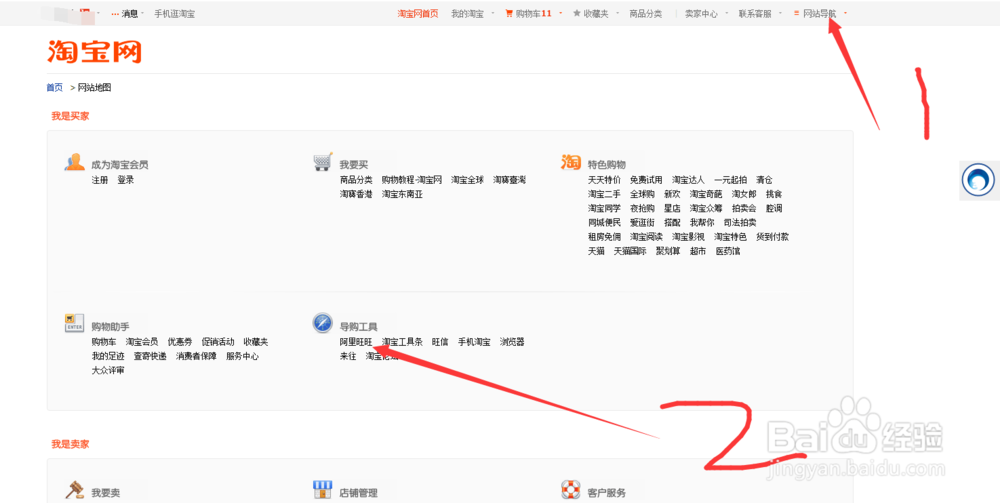1000x503 pixels.
Task: Open the 我的足迹 link
Action: (x=108, y=356)
